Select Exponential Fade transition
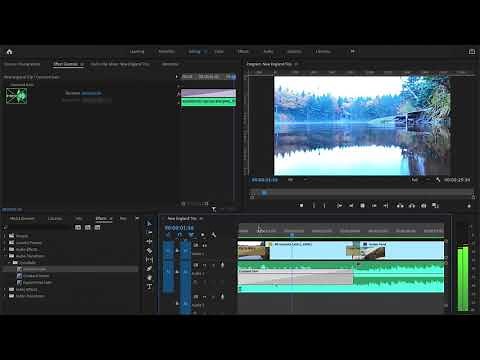 37,283
